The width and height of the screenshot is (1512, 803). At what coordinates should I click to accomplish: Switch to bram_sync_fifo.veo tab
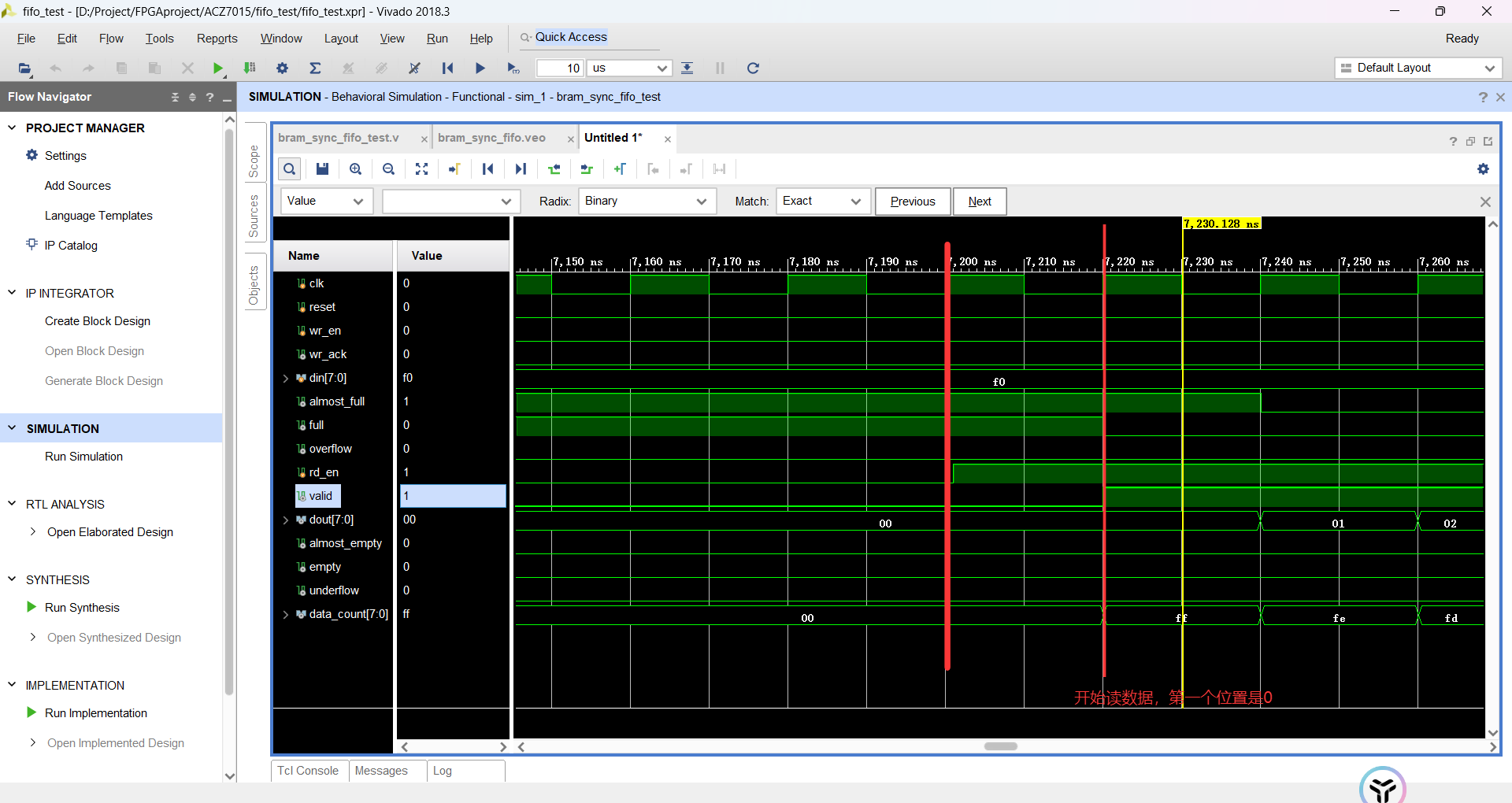tap(491, 138)
